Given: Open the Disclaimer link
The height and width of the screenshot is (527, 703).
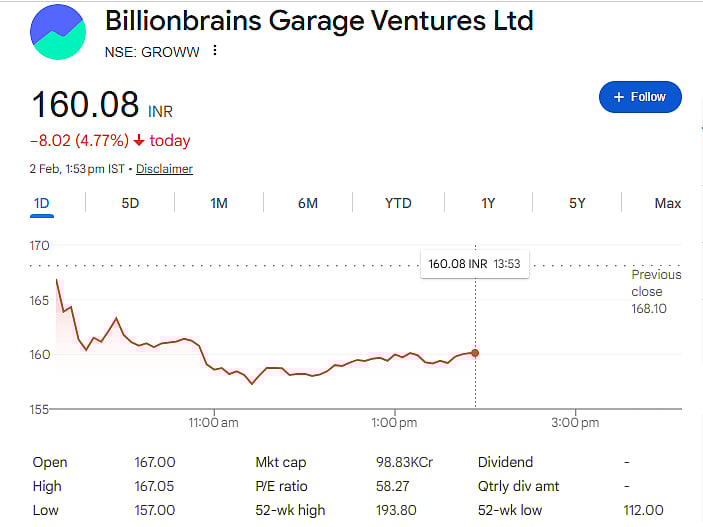Looking at the screenshot, I should pyautogui.click(x=164, y=169).
